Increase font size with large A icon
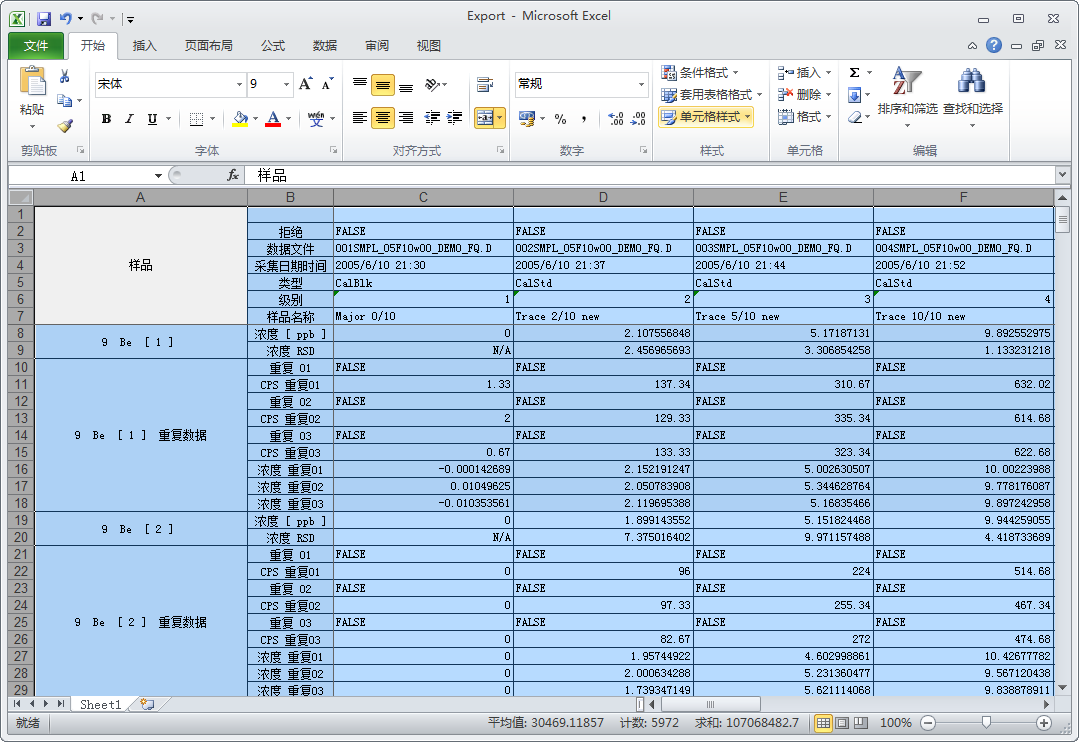 [x=306, y=84]
